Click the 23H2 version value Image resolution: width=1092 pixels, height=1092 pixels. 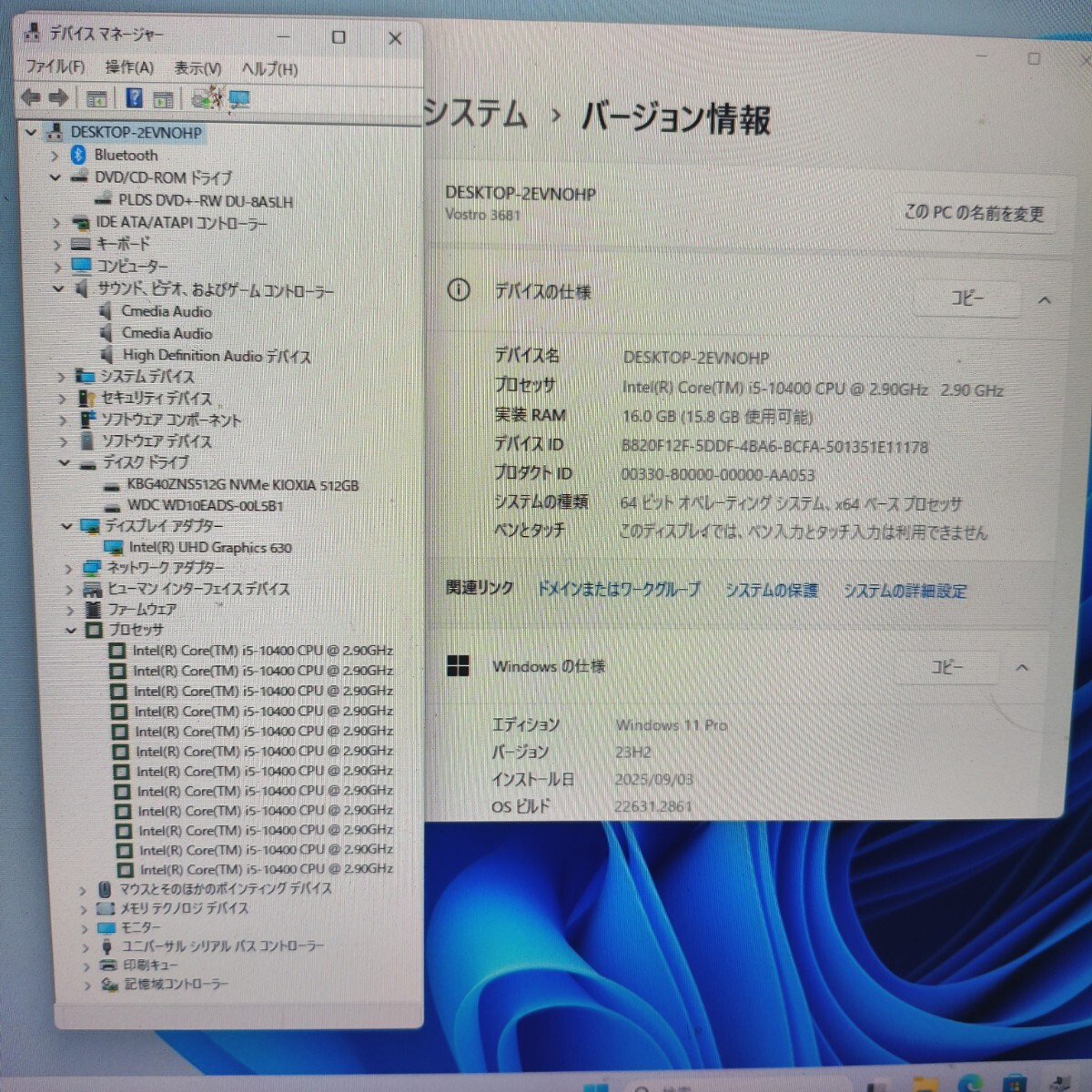pyautogui.click(x=633, y=753)
